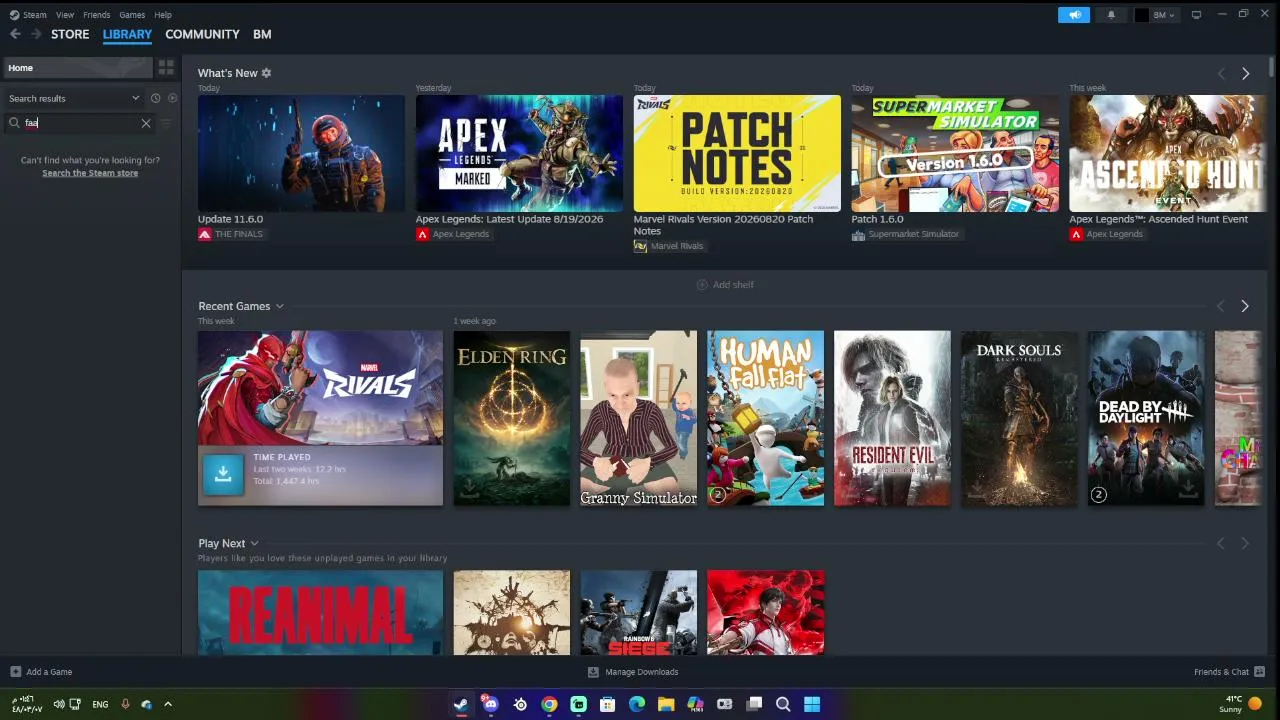Image resolution: width=1280 pixels, height=720 pixels.
Task: Switch the library to collections grid view
Action: click(x=166, y=67)
